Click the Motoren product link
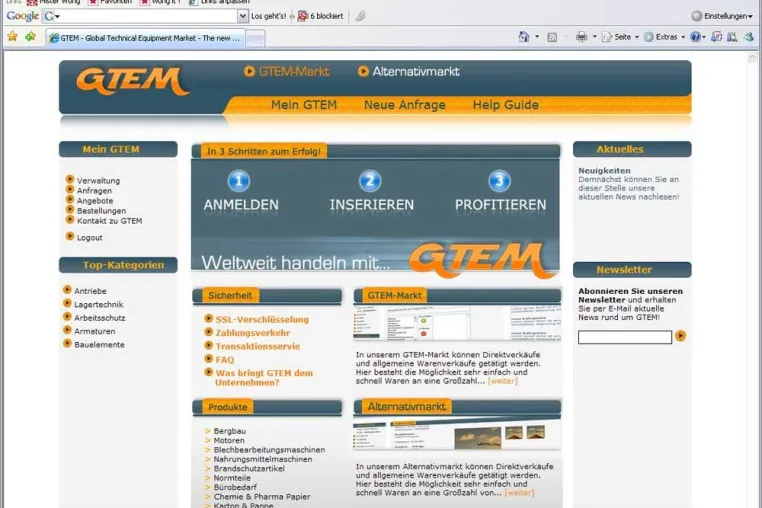This screenshot has height=508, width=762. (x=229, y=440)
